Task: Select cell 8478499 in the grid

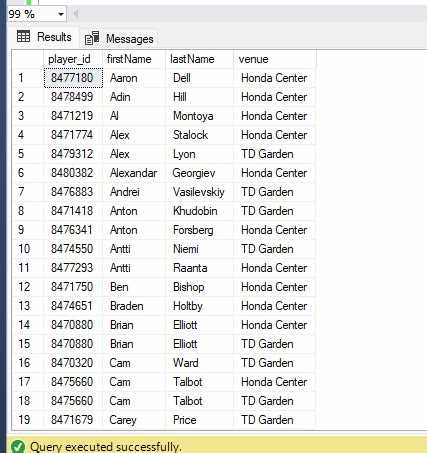Action: pos(73,97)
